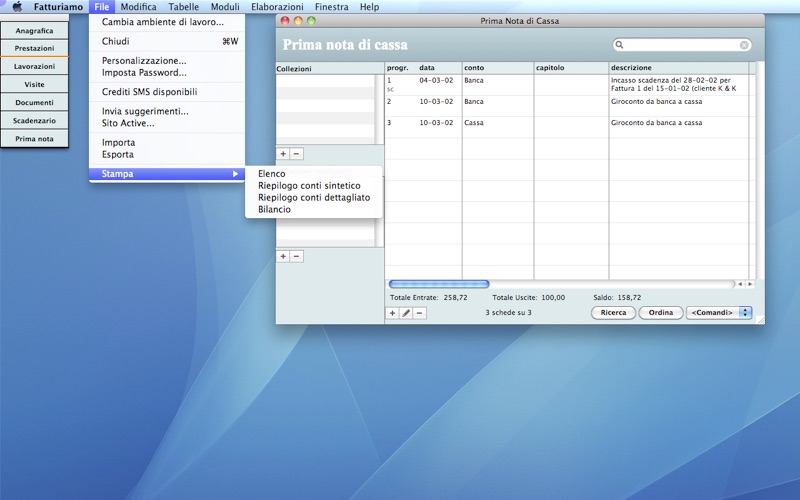
Task: Open the Scadenzario module in sidebar
Action: pyautogui.click(x=34, y=120)
